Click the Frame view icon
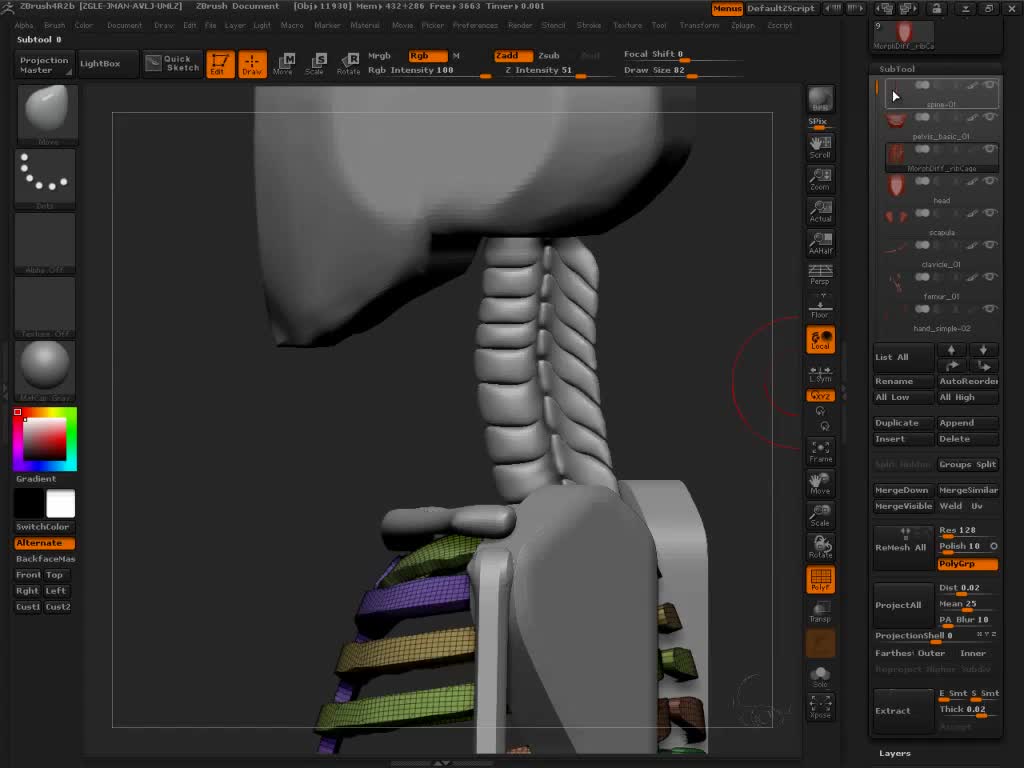This screenshot has width=1024, height=768. (x=820, y=451)
